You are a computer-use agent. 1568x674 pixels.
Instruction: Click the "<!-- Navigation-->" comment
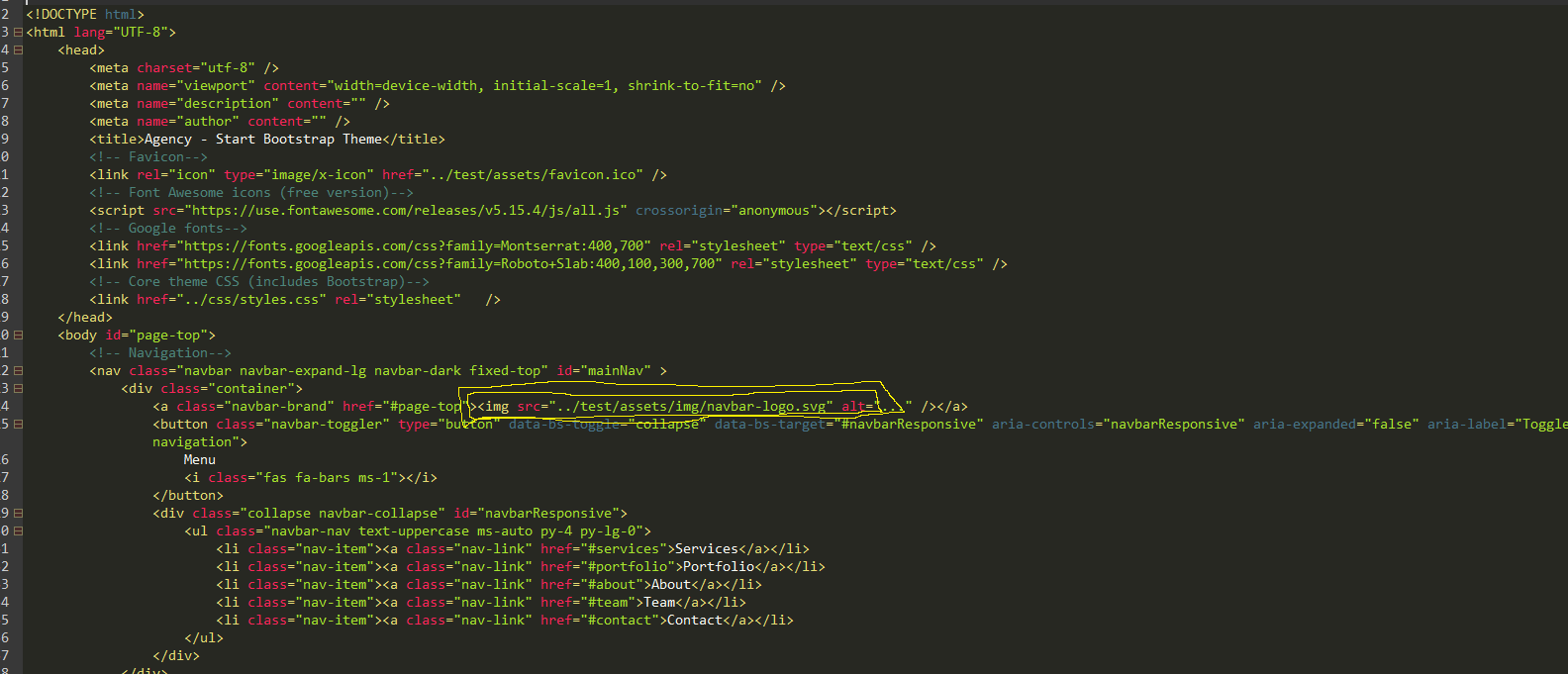(x=160, y=353)
